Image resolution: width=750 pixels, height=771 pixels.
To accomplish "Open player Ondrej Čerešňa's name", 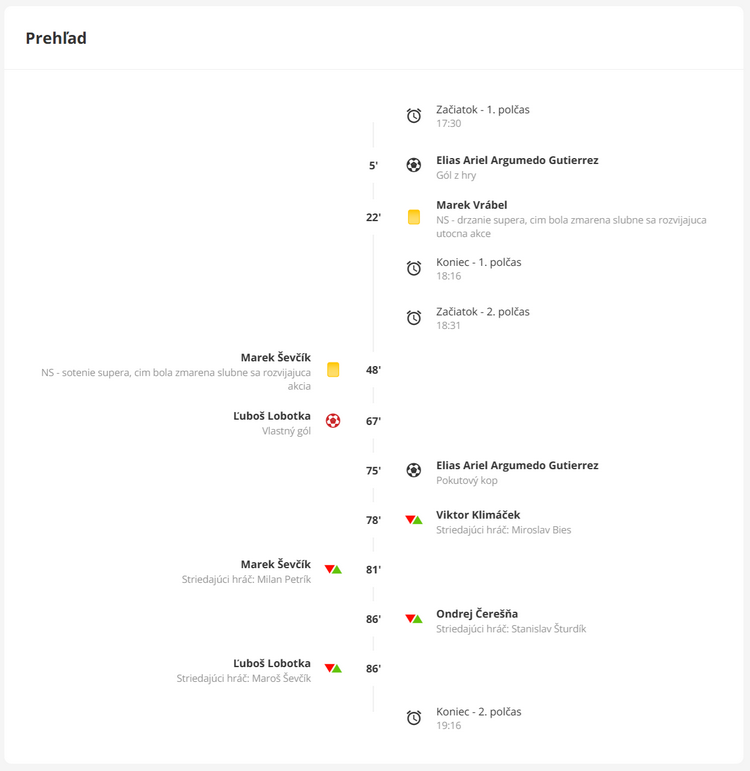I will tap(476, 614).
